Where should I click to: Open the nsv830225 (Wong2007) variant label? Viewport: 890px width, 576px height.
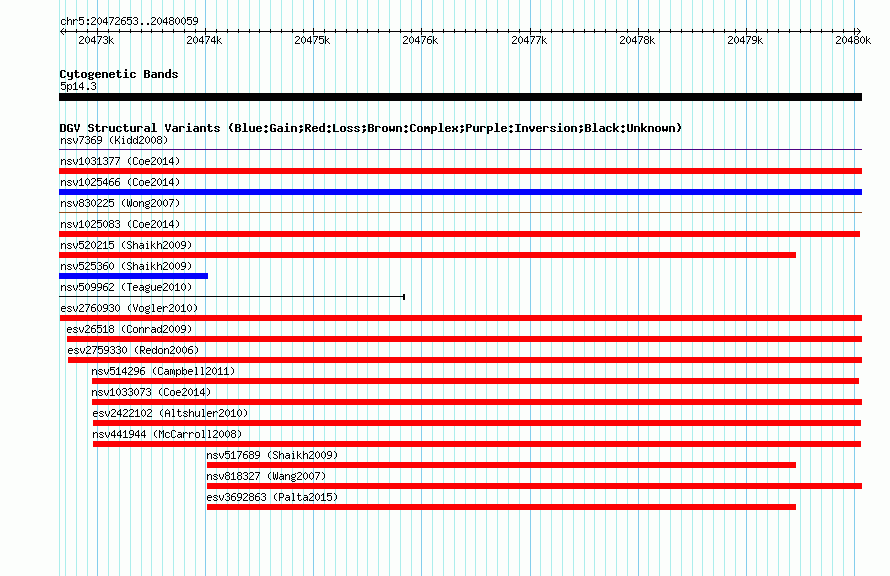tap(120, 203)
